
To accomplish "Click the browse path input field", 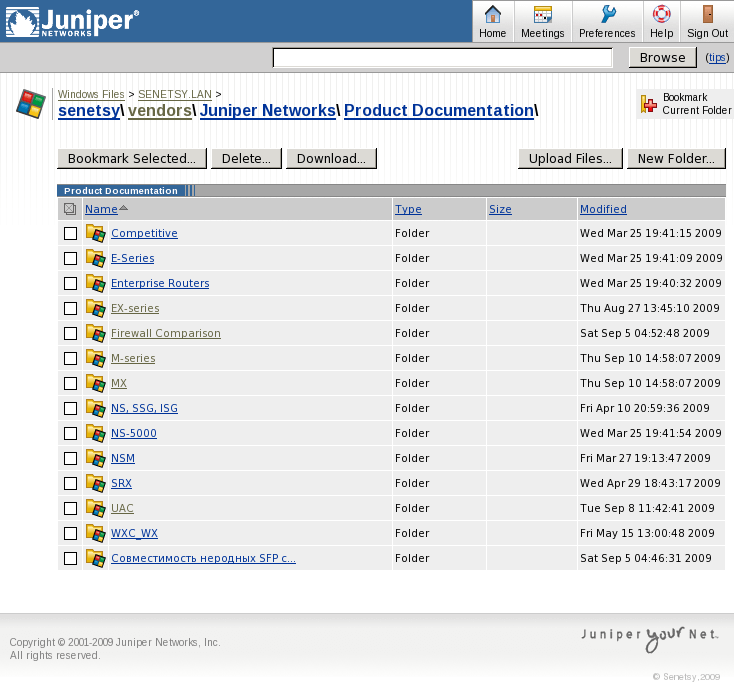I will pos(442,58).
